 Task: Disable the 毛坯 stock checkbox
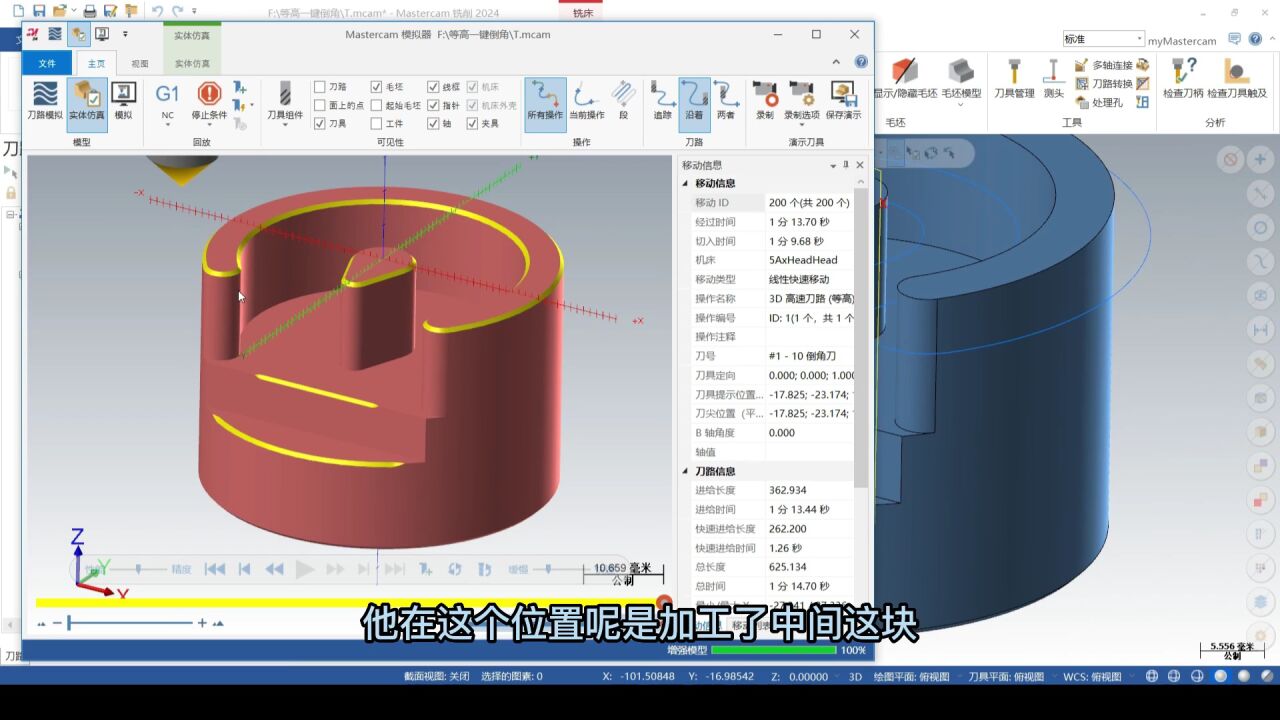[x=376, y=86]
